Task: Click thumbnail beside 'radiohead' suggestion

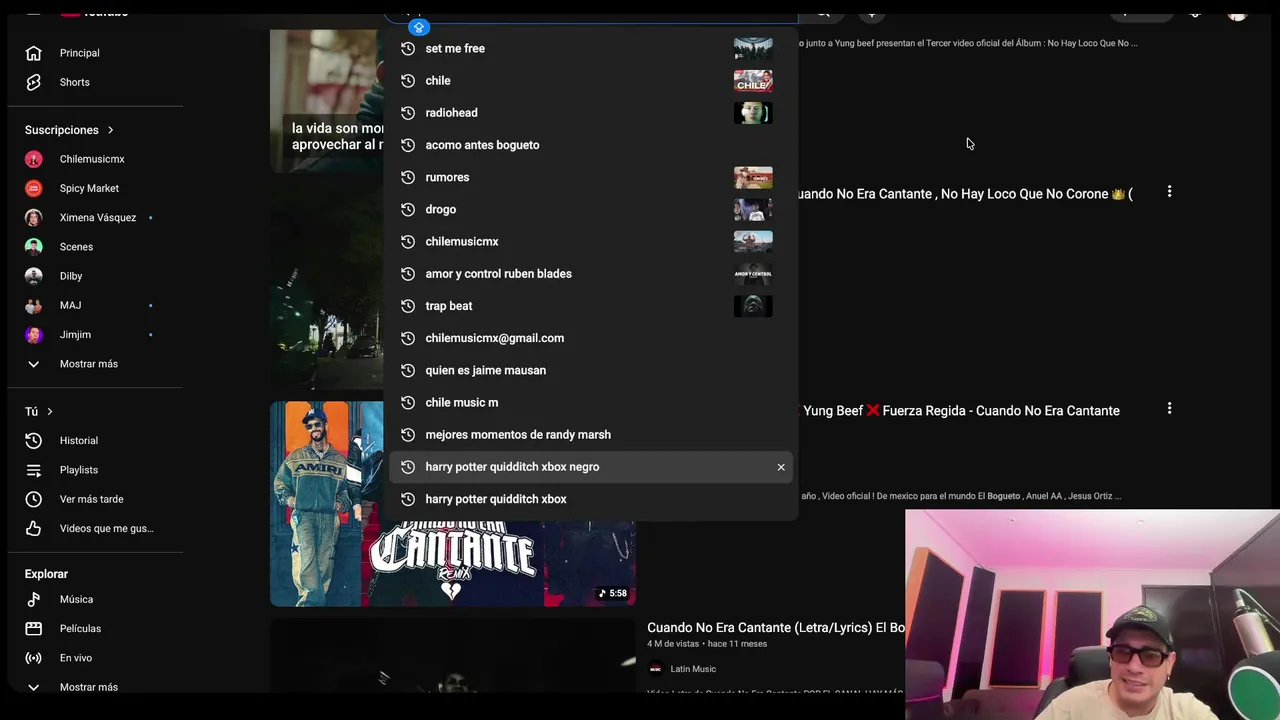Action: tap(753, 113)
